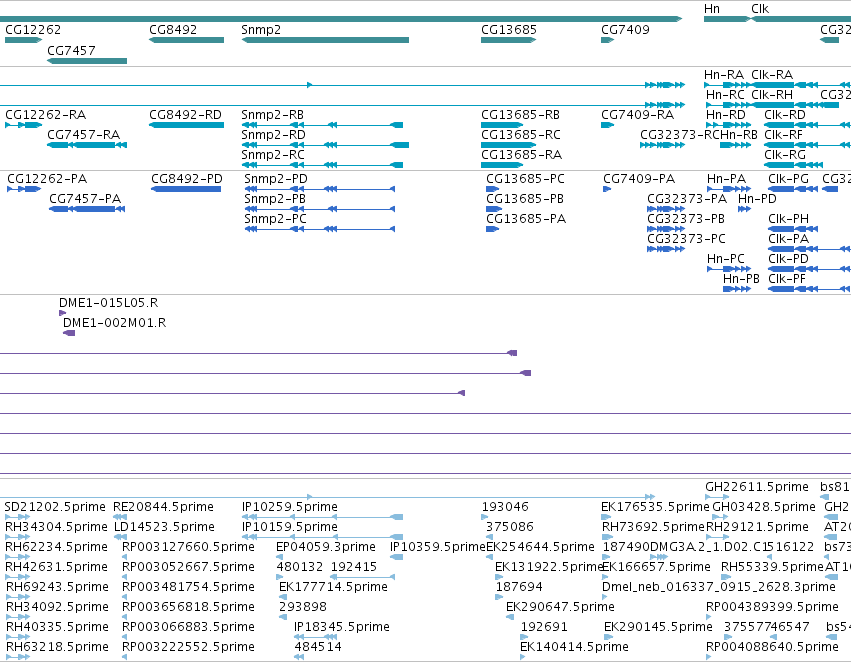This screenshot has height=662, width=851.
Task: Select the IP10259.5prime EST label
Action: click(x=290, y=507)
